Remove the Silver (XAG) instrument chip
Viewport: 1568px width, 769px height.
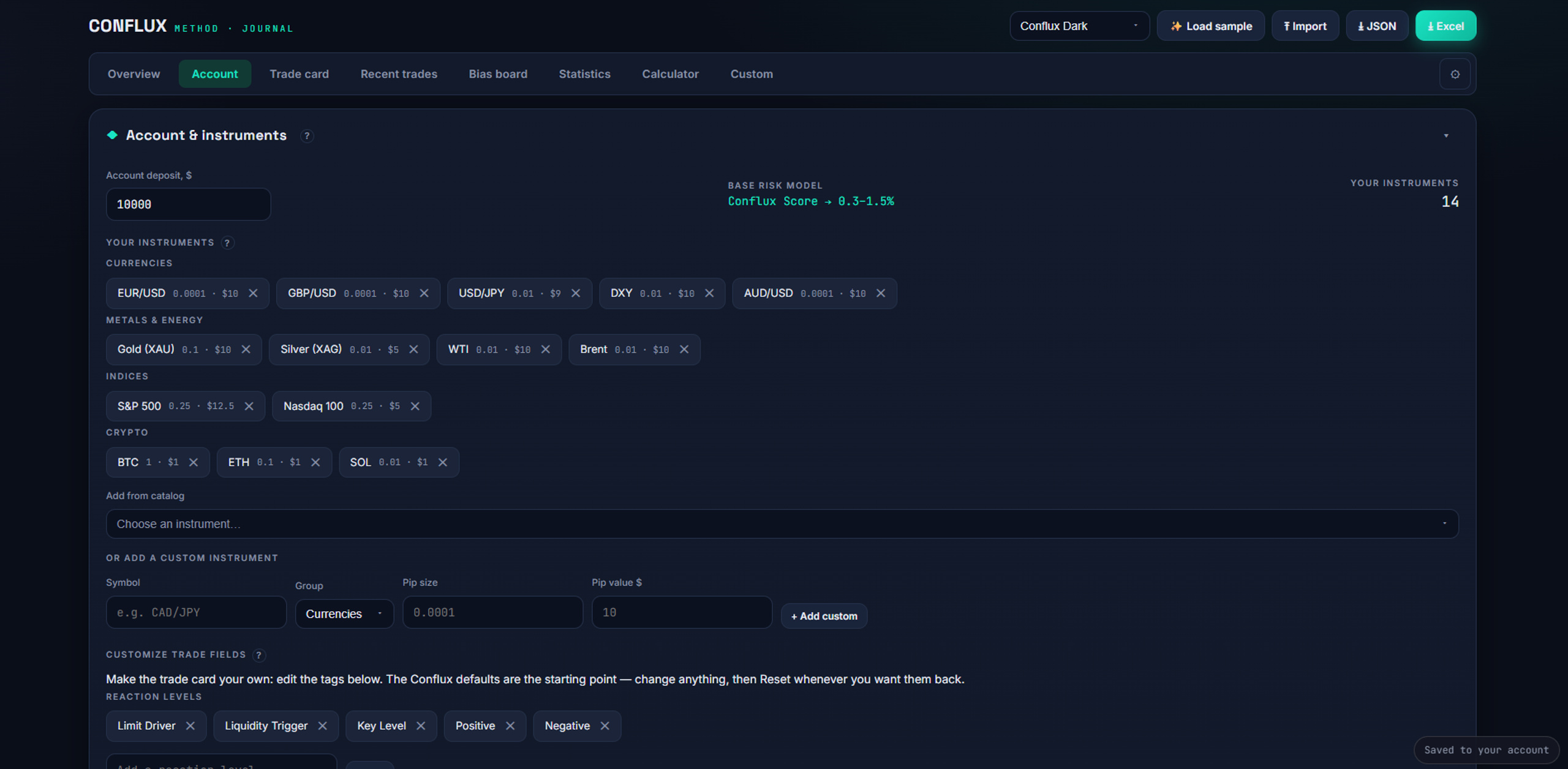[x=413, y=350]
